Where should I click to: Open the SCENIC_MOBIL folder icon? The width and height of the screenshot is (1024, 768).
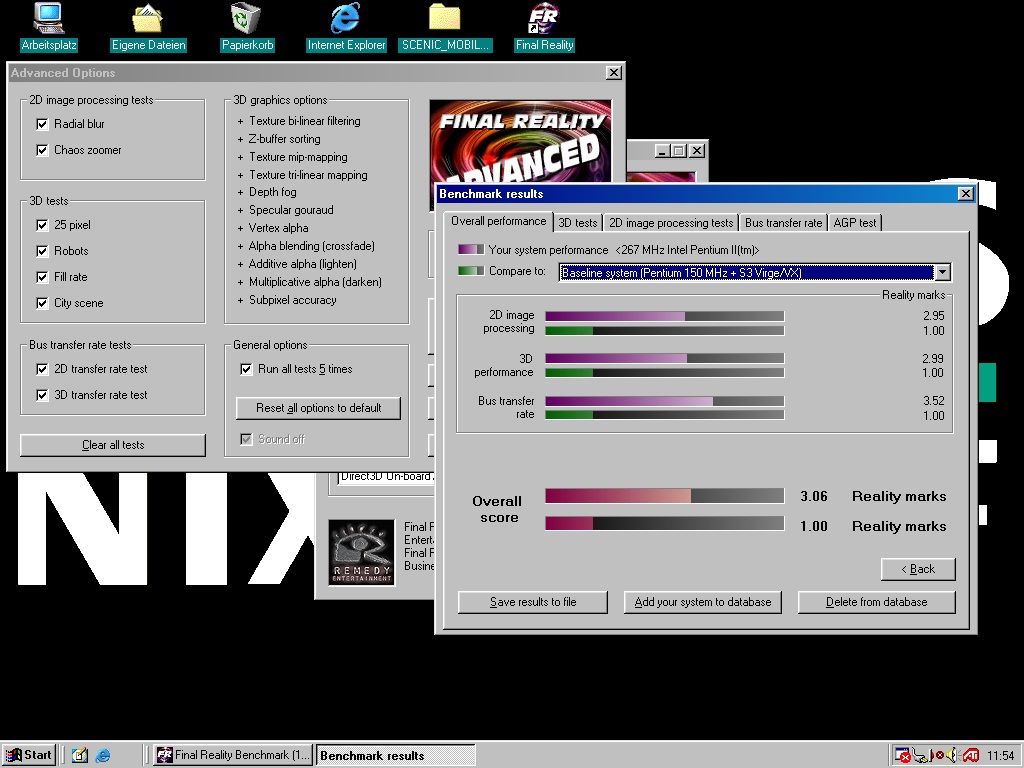pyautogui.click(x=445, y=27)
